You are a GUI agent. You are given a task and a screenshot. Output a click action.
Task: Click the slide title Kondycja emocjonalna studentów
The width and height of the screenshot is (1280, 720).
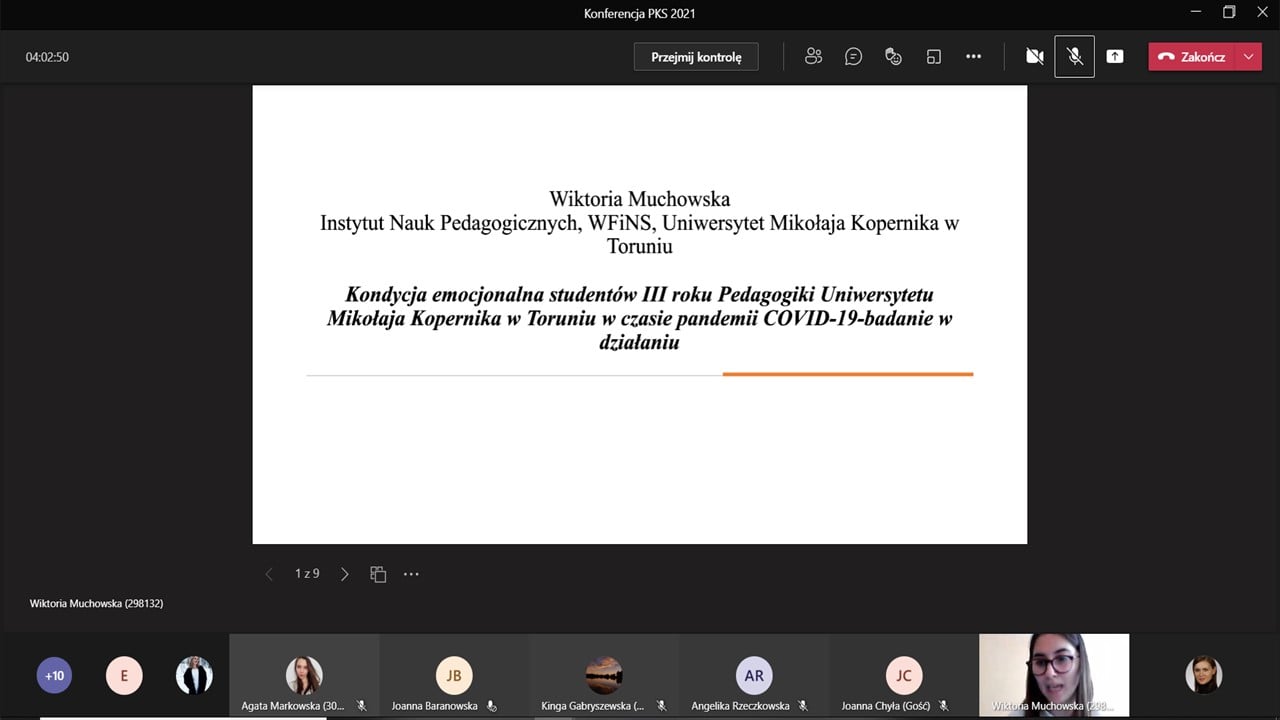tap(640, 318)
